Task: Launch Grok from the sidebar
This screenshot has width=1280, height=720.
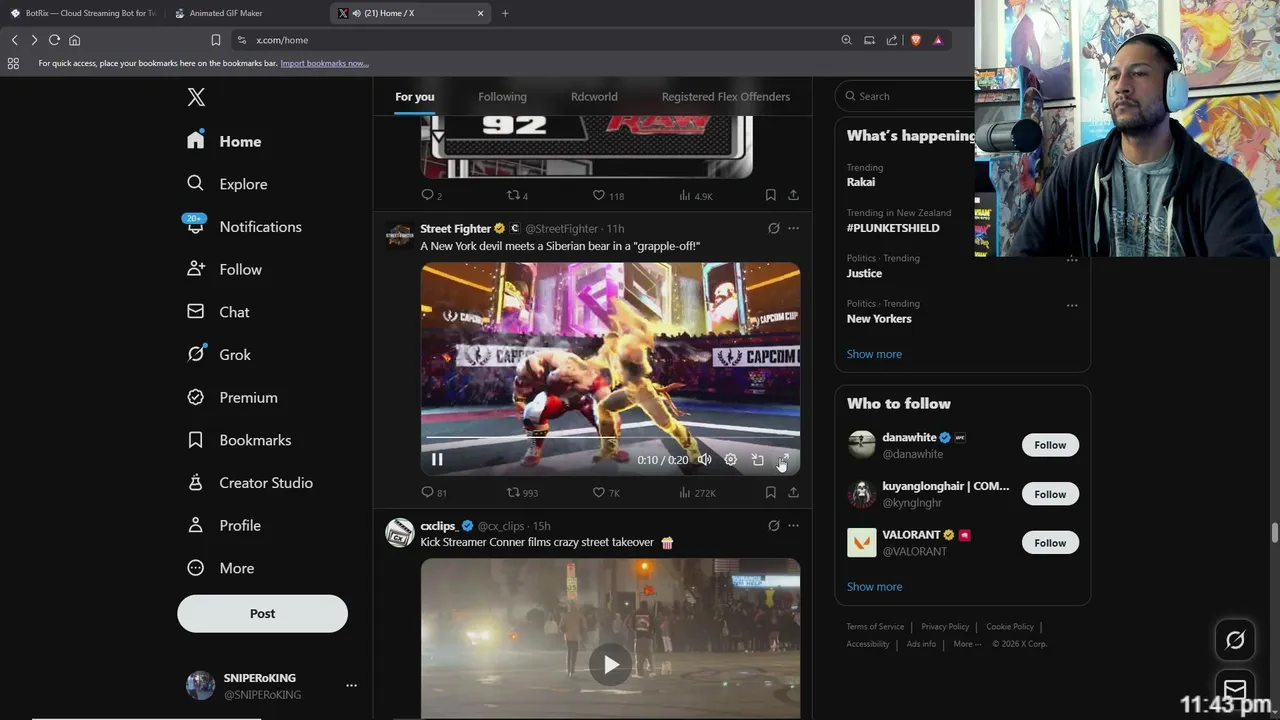Action: click(219, 355)
